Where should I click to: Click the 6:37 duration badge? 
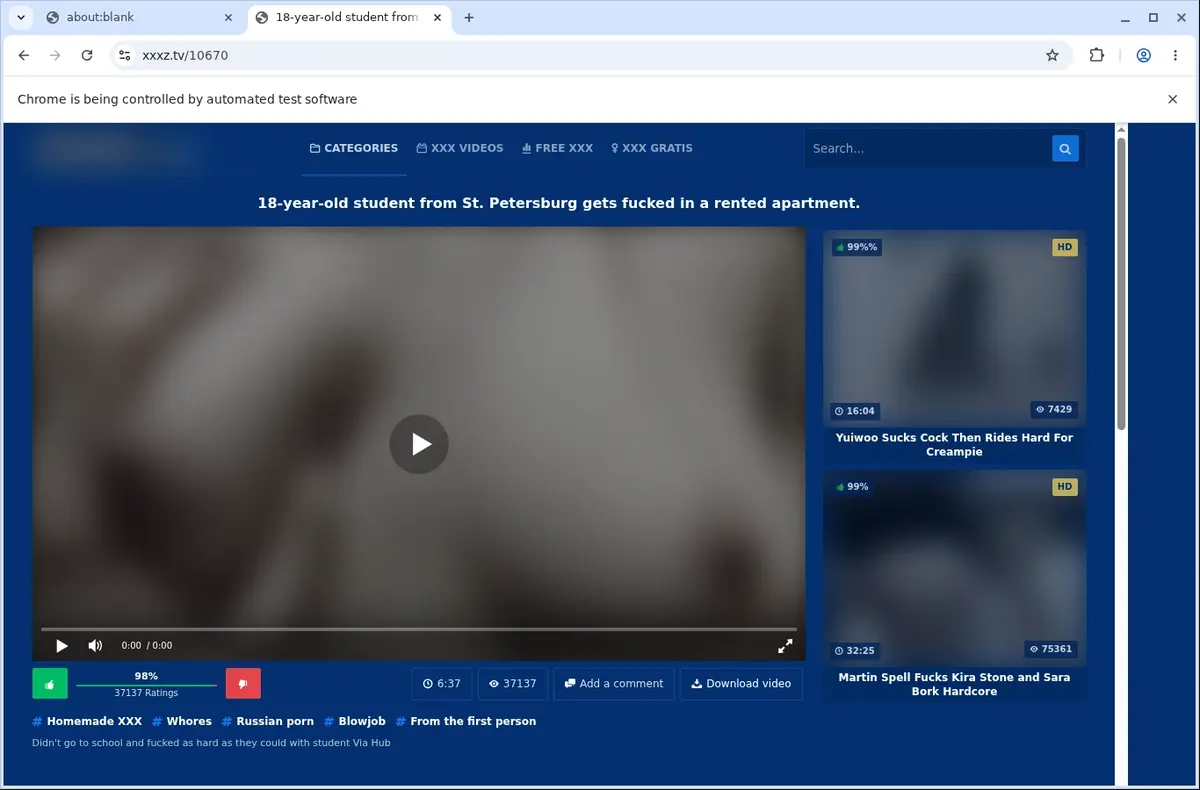[441, 684]
